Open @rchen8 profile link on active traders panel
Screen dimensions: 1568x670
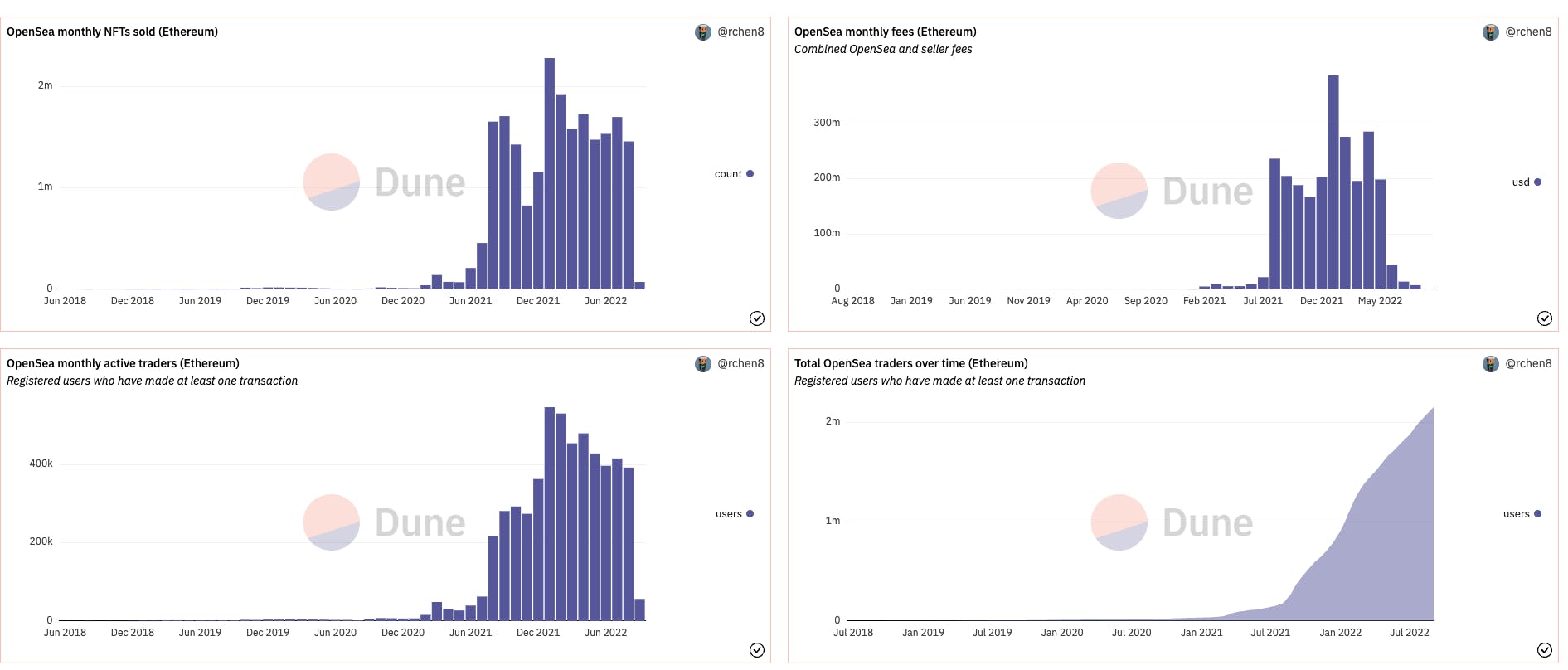pyautogui.click(x=740, y=363)
